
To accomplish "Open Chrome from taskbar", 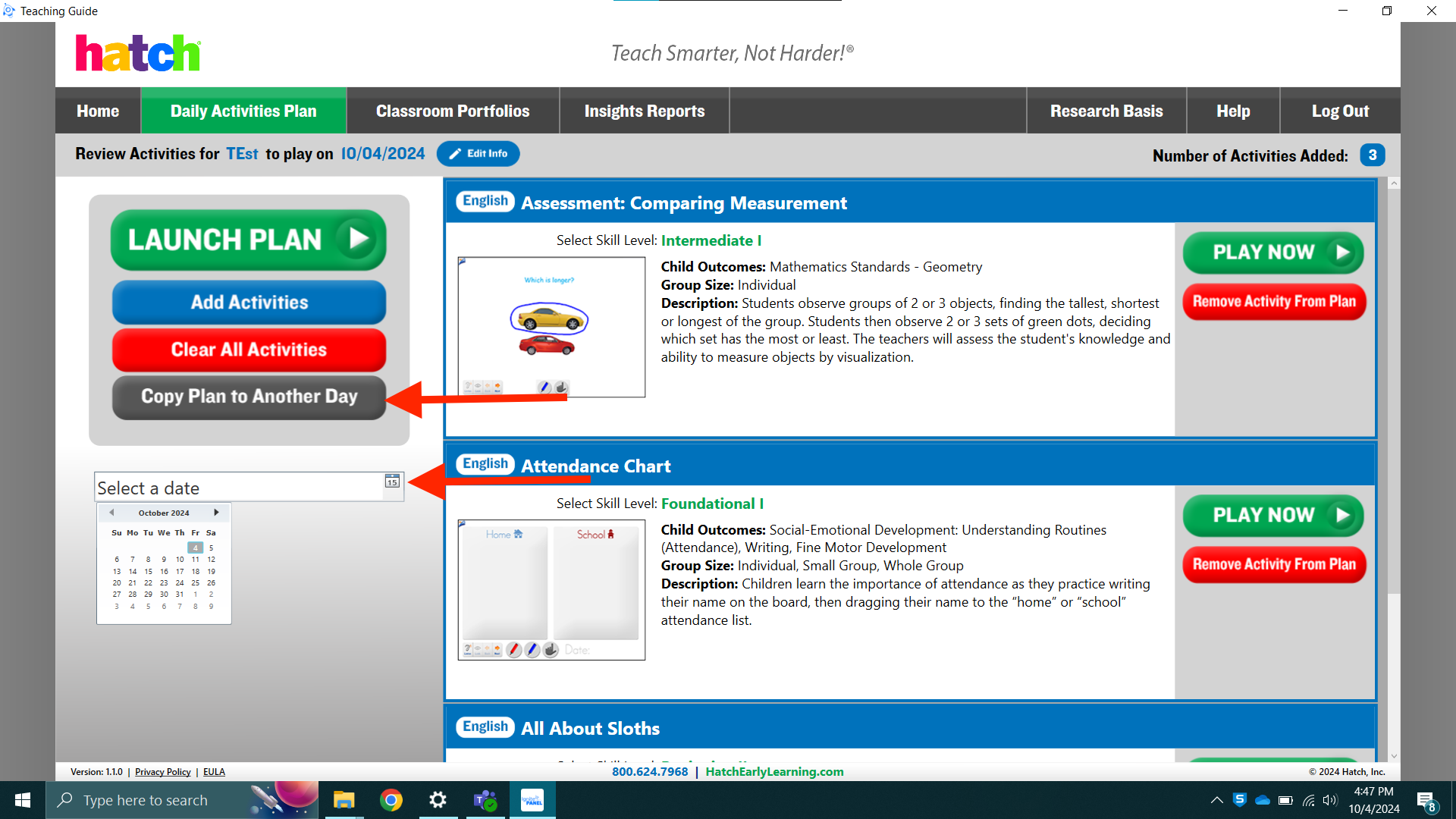I will (391, 800).
